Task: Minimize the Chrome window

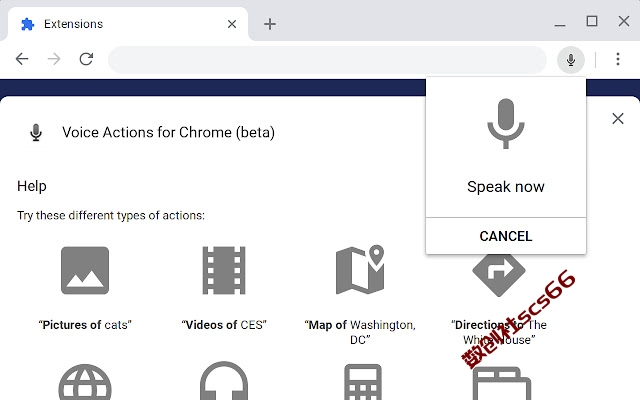Action: (560, 24)
